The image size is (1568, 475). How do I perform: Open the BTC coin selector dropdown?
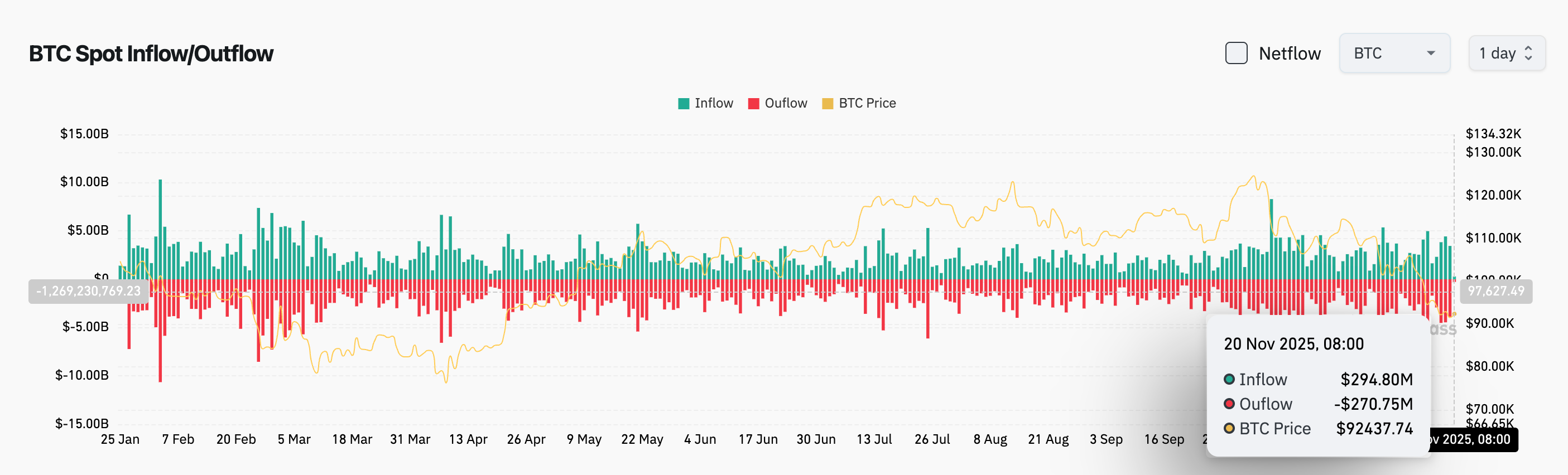pyautogui.click(x=1394, y=53)
